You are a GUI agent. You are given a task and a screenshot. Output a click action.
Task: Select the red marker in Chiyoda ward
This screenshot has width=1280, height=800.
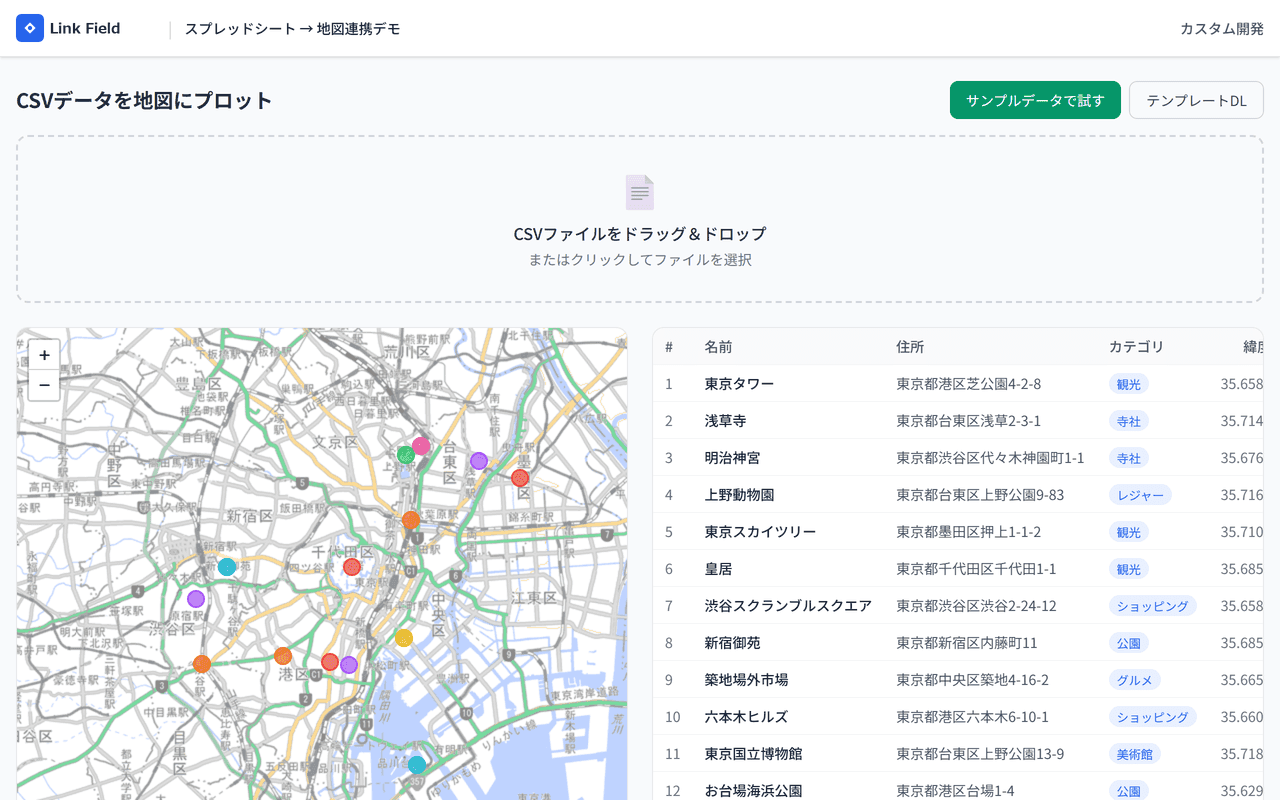tap(352, 567)
